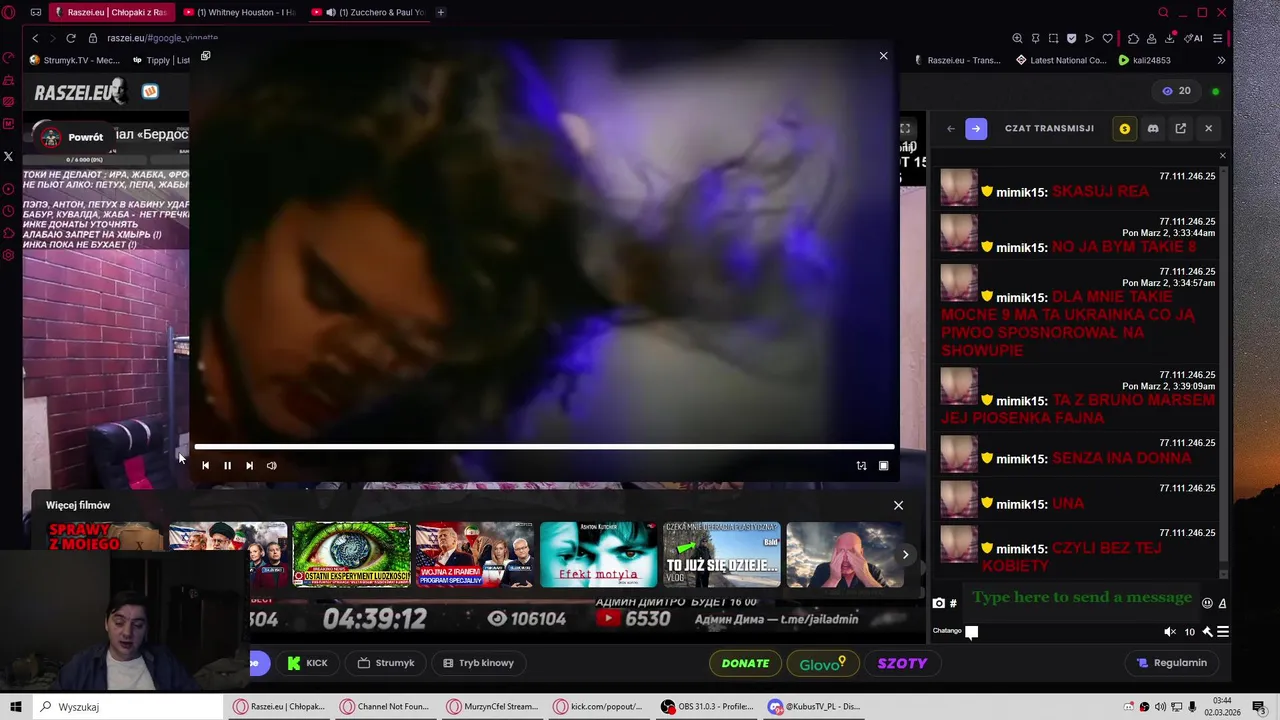The width and height of the screenshot is (1280, 720).
Task: Open the 'To już się dzieje' video thumbnail
Action: (722, 555)
